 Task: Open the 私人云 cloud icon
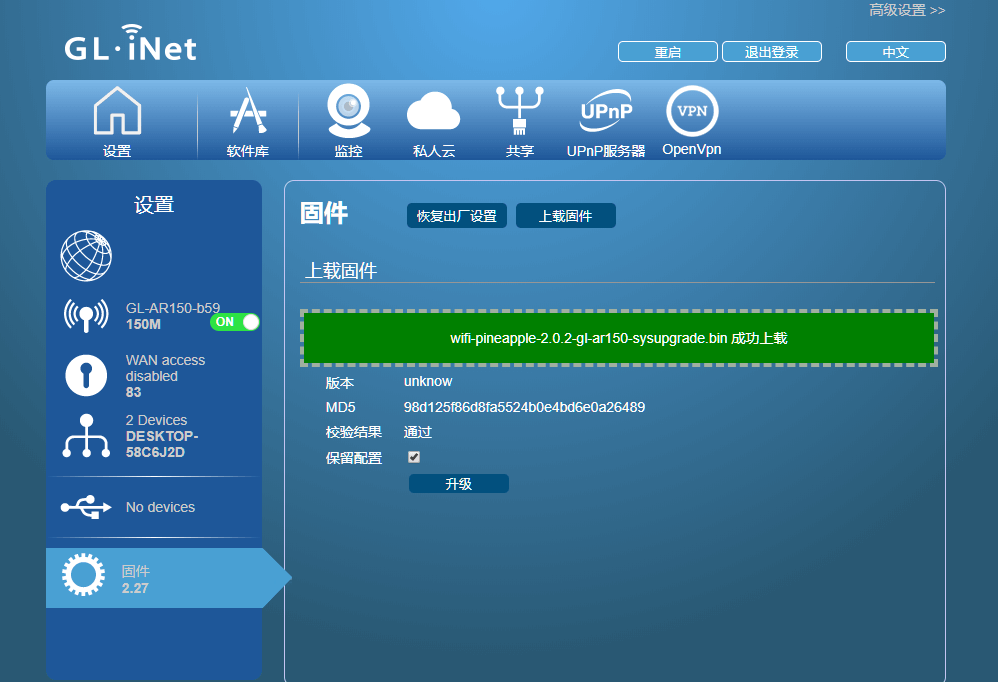pos(433,111)
